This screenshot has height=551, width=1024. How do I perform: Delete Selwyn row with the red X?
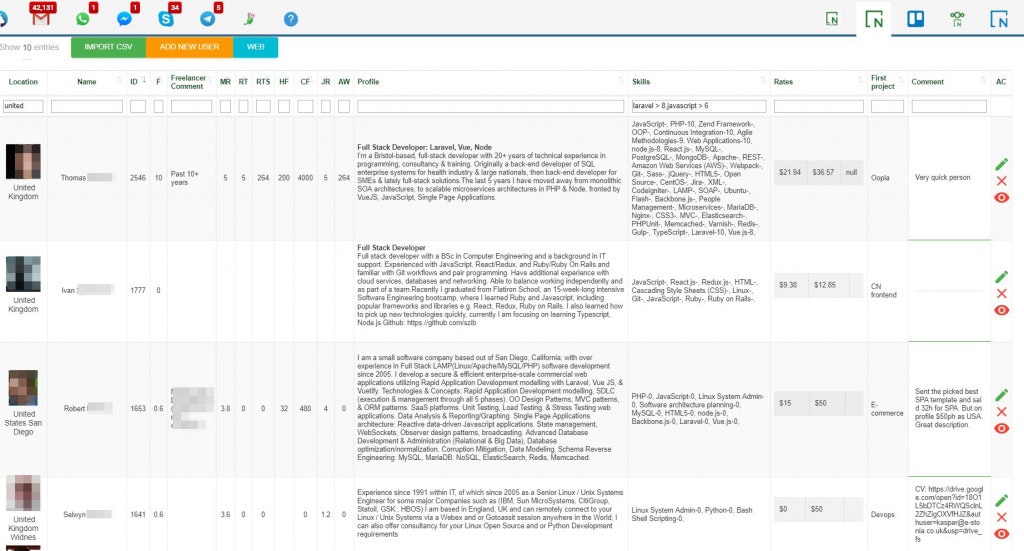1001,517
